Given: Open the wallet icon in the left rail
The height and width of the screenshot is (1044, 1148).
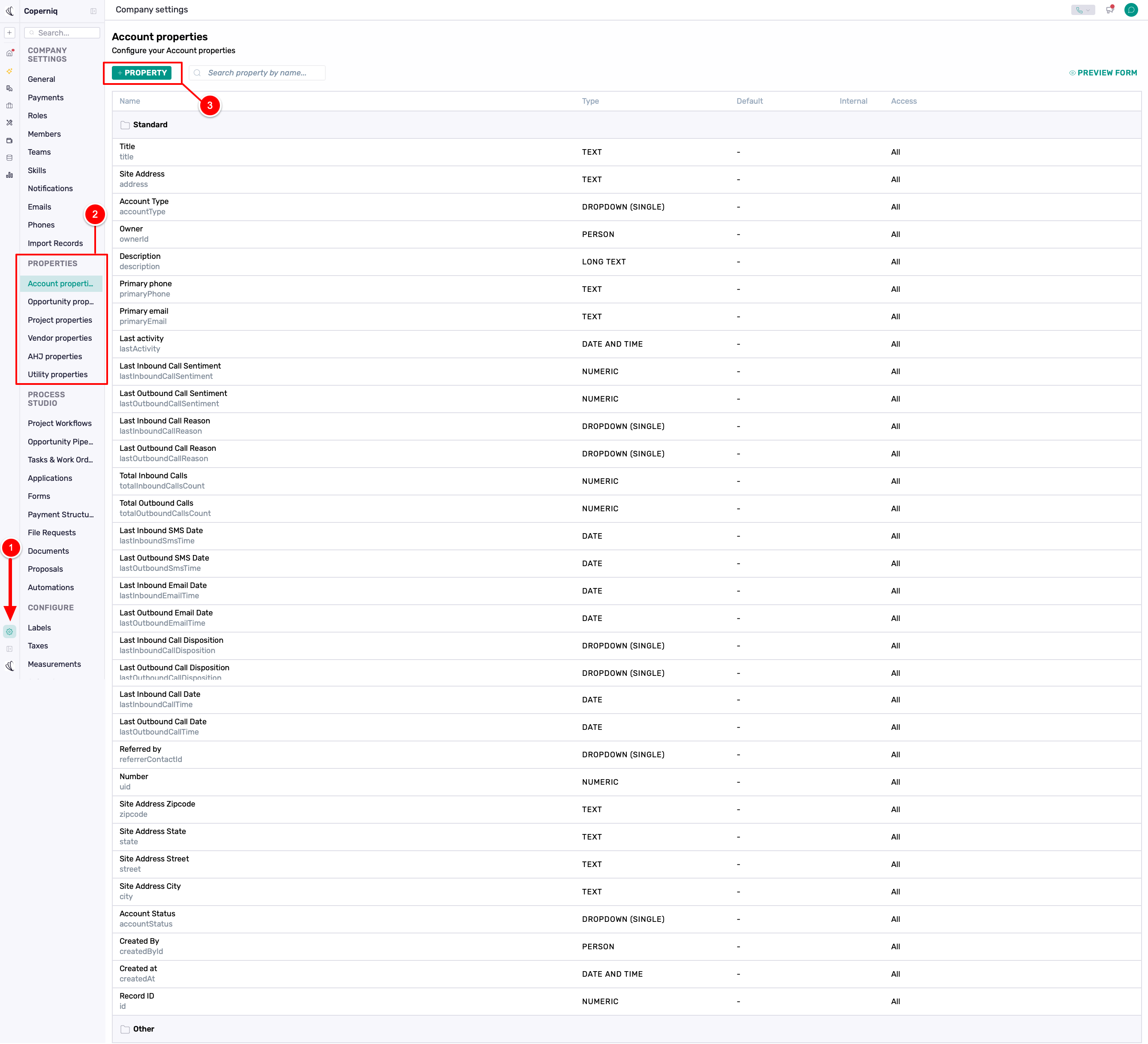Looking at the screenshot, I should [10, 140].
